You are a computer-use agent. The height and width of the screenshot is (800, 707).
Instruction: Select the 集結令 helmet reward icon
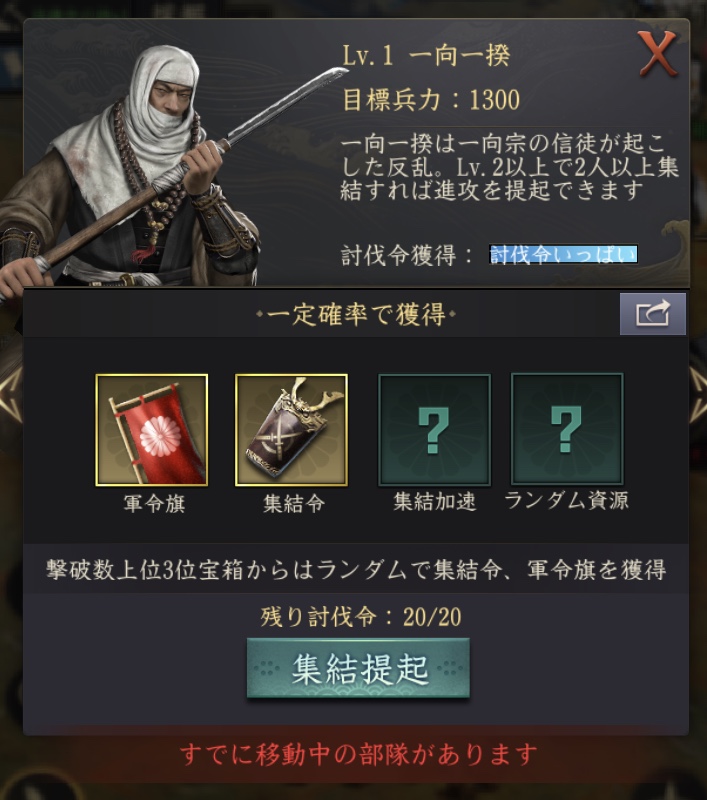click(291, 430)
